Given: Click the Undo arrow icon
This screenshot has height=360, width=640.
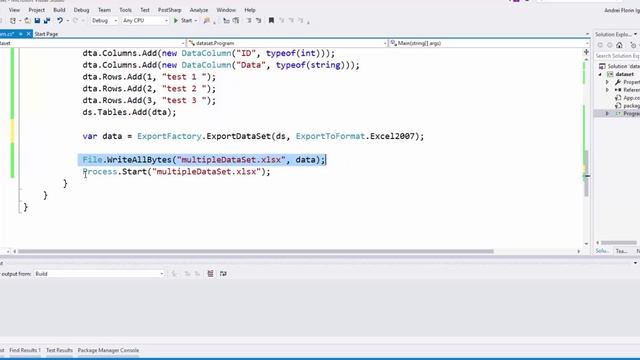Looking at the screenshot, I should (60, 20).
